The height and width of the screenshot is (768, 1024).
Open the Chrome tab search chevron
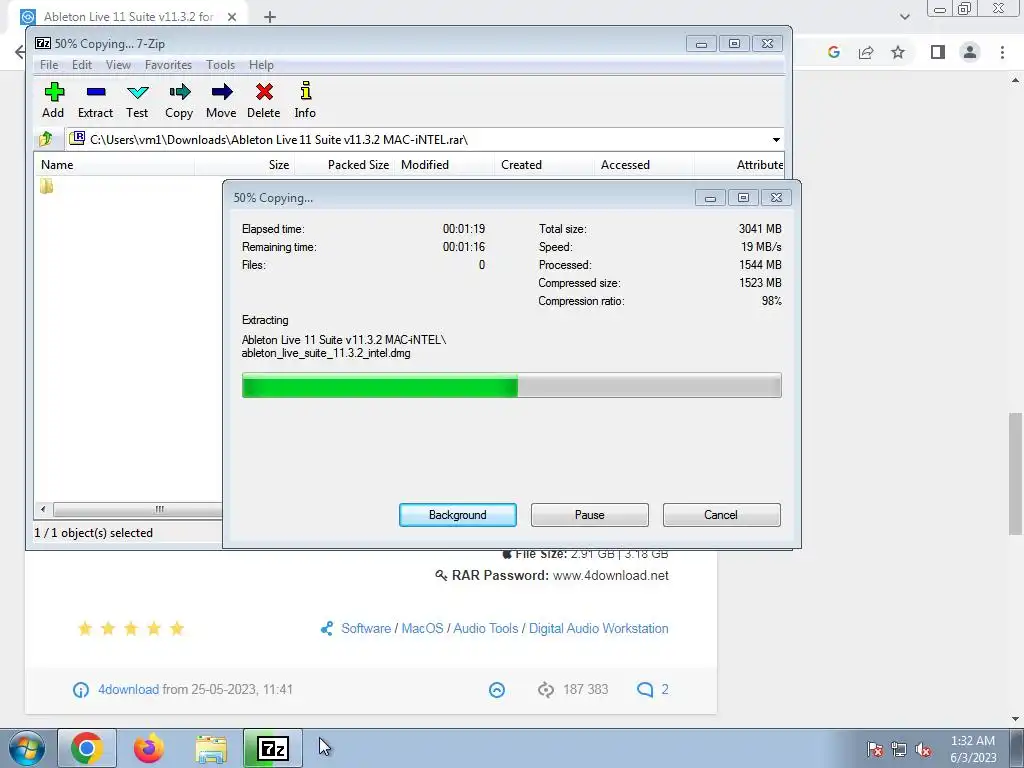pyautogui.click(x=904, y=17)
